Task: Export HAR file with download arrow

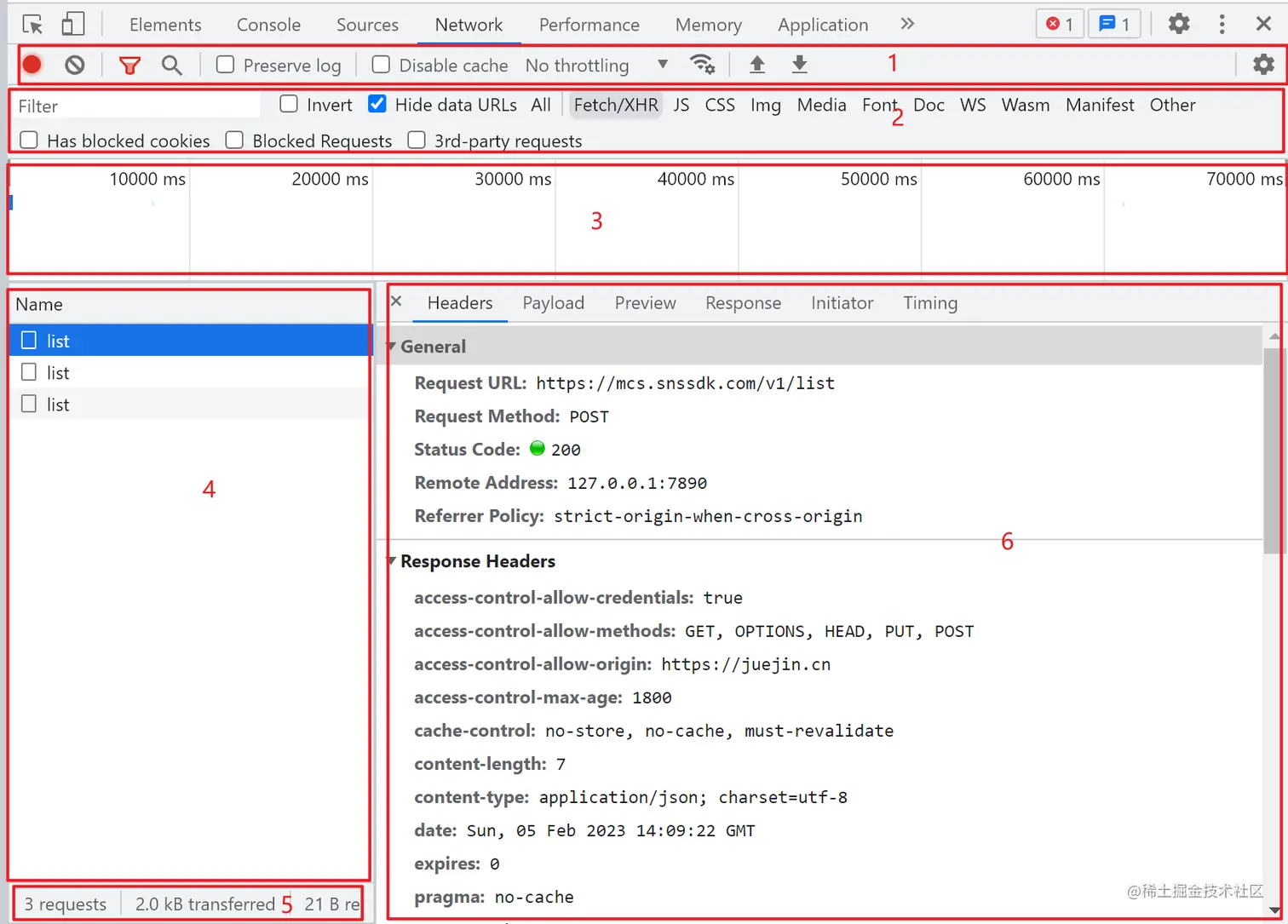Action: pyautogui.click(x=799, y=65)
